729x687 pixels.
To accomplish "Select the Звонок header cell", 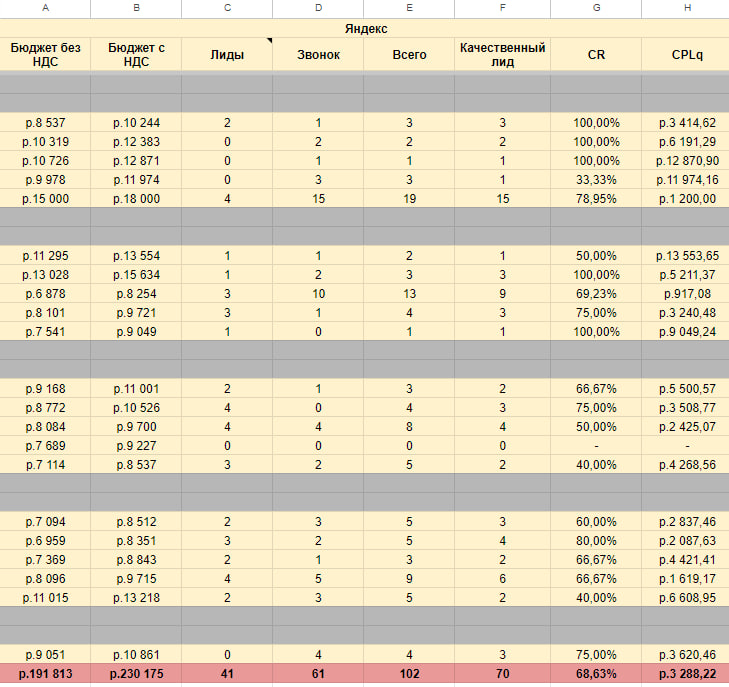I will click(x=318, y=54).
